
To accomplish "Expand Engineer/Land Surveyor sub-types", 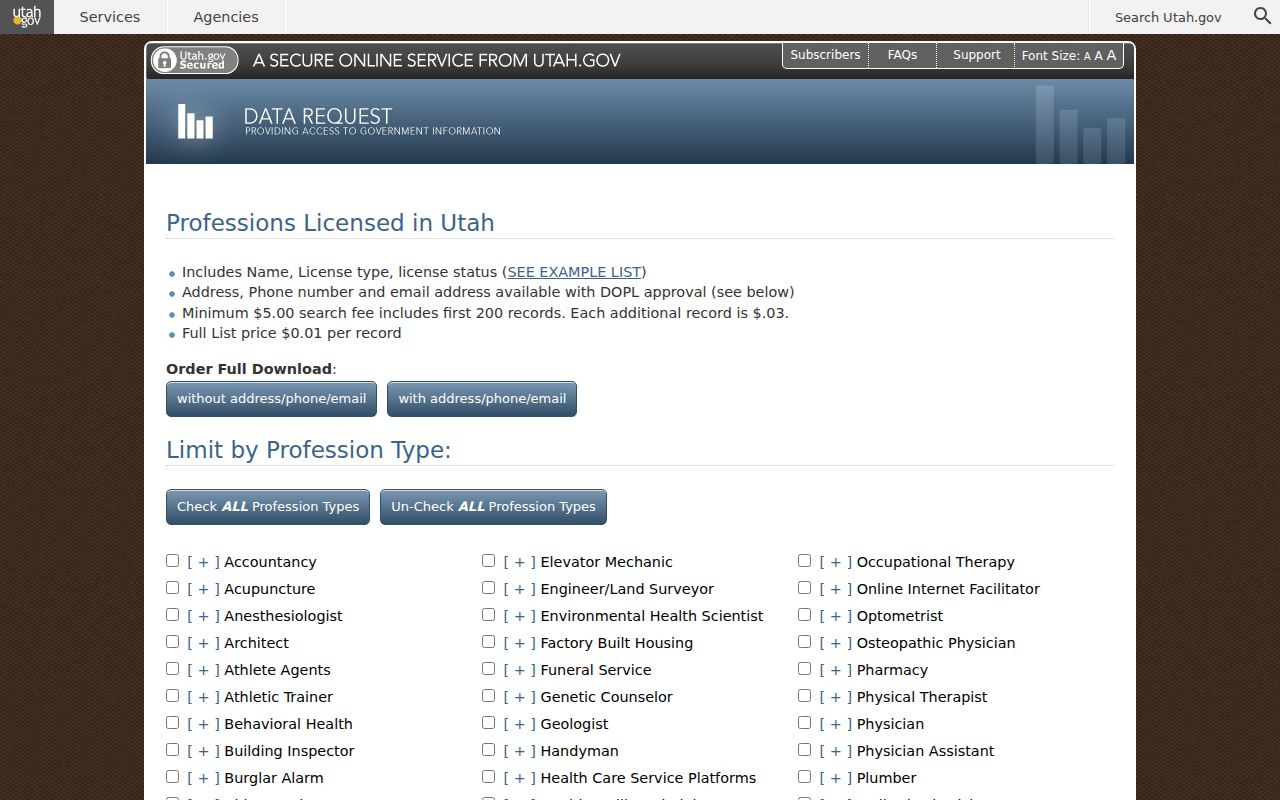I will [519, 589].
